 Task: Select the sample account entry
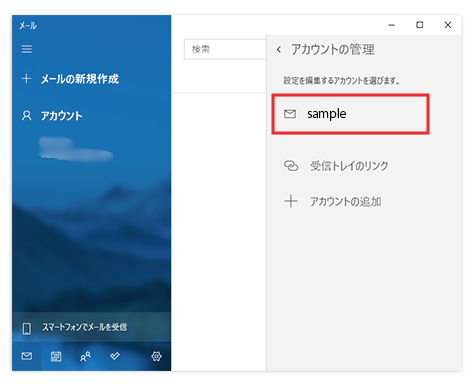click(350, 114)
